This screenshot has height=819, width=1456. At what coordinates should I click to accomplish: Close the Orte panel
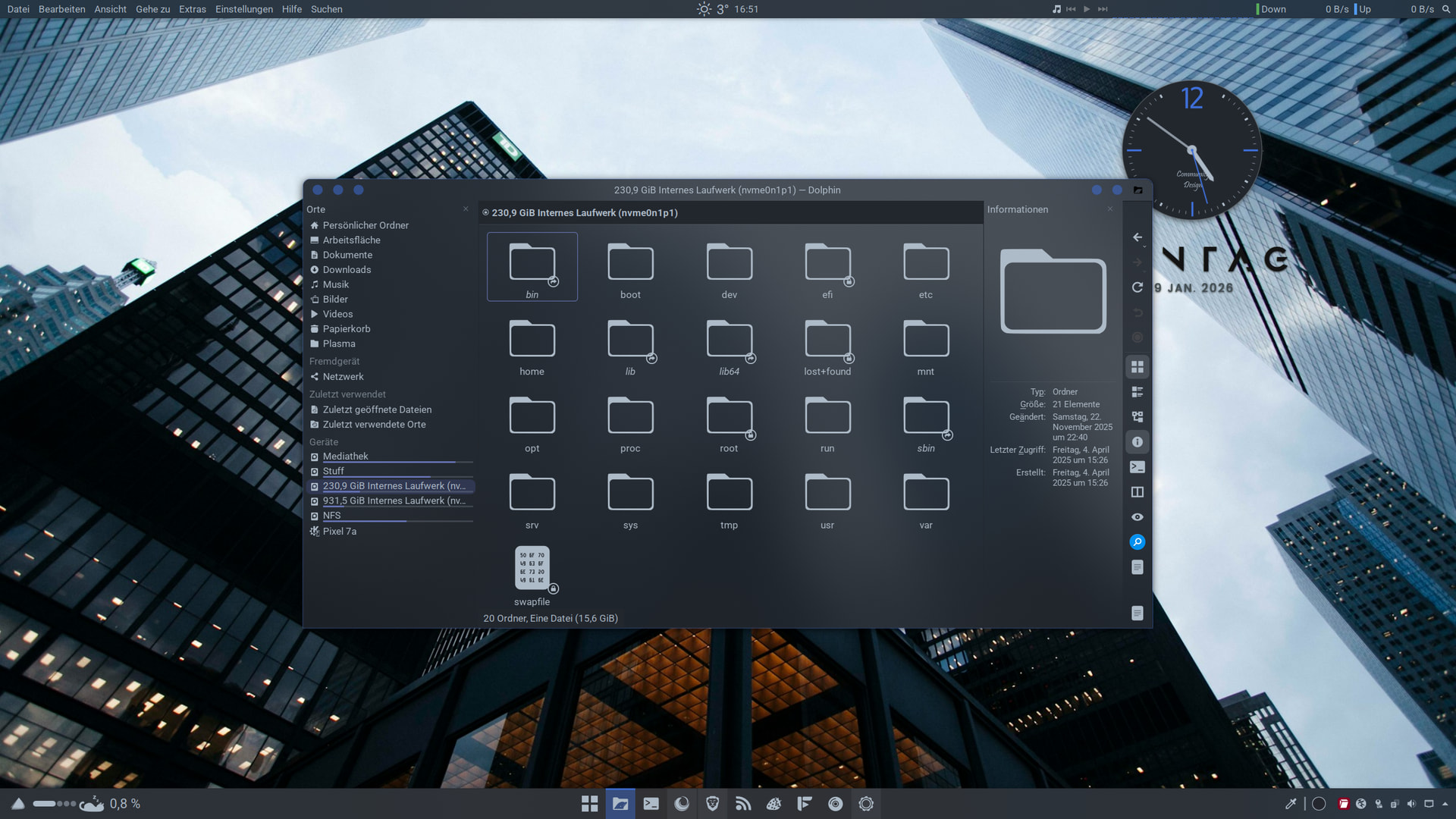[466, 209]
